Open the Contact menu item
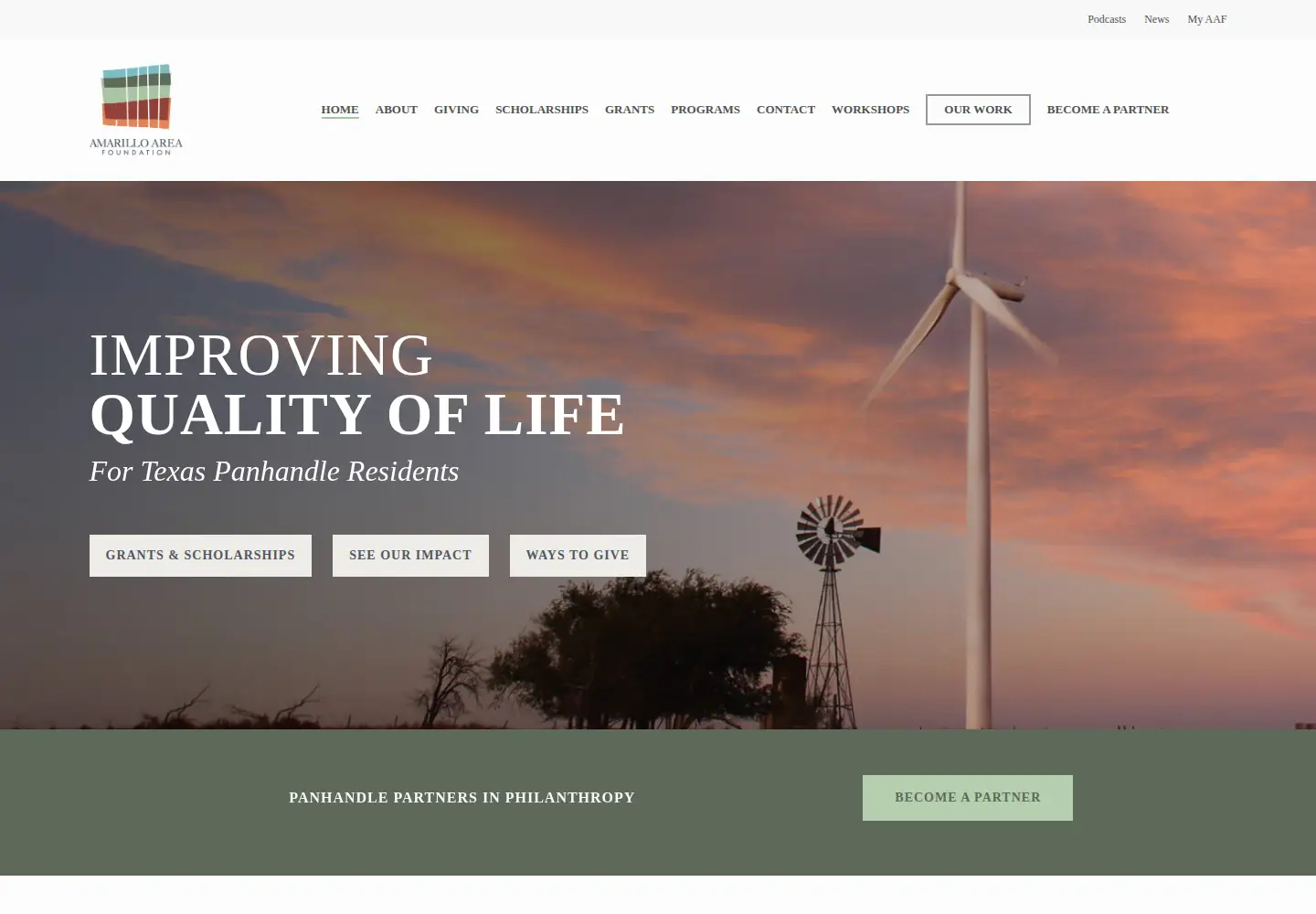Viewport: 1316px width, 914px height. pyautogui.click(x=786, y=110)
